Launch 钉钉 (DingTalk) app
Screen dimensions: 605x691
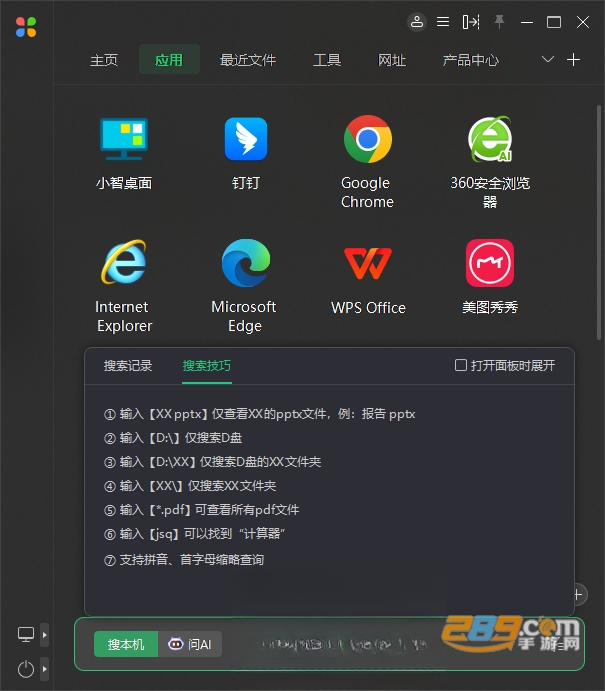[246, 139]
